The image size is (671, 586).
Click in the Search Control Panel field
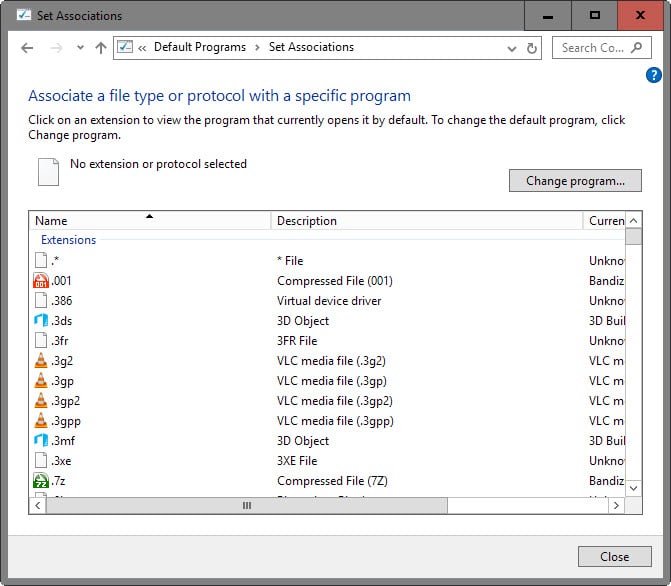594,48
